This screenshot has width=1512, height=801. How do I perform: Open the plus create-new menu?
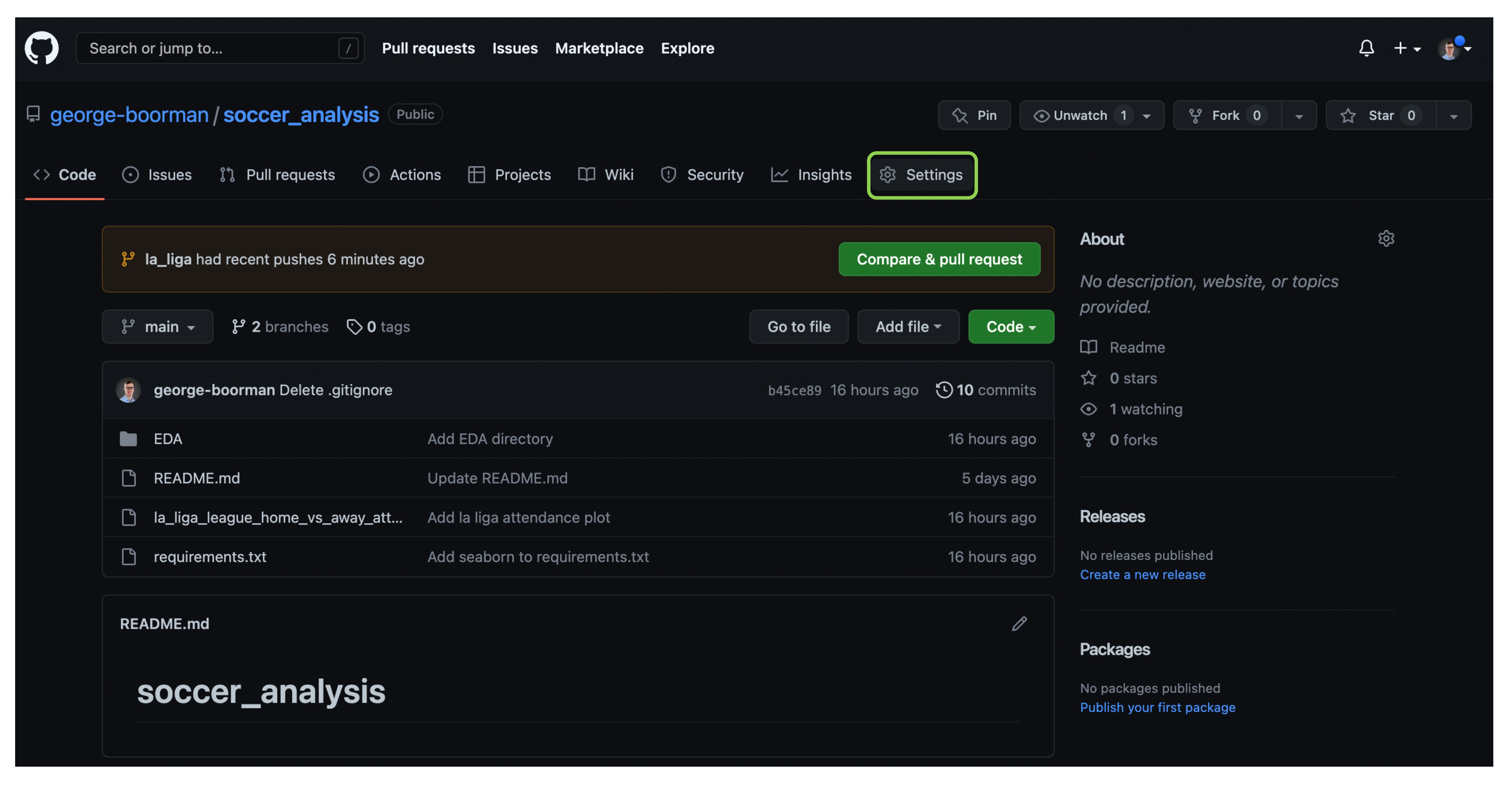(1407, 48)
